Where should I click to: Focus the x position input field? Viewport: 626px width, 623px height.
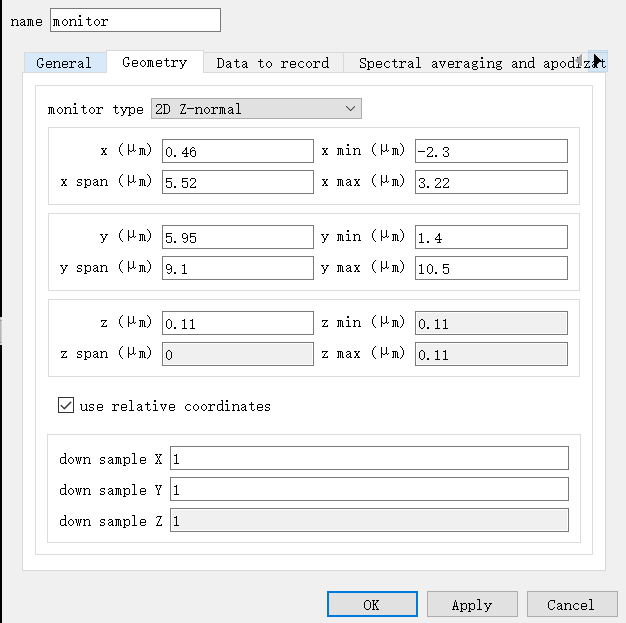238,151
